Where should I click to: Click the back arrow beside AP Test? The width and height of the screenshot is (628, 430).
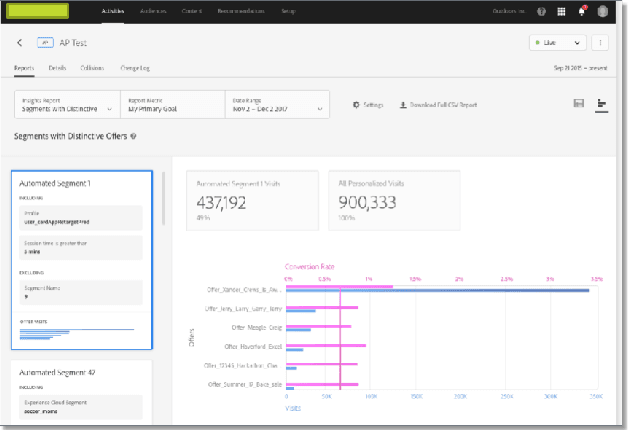[x=20, y=43]
